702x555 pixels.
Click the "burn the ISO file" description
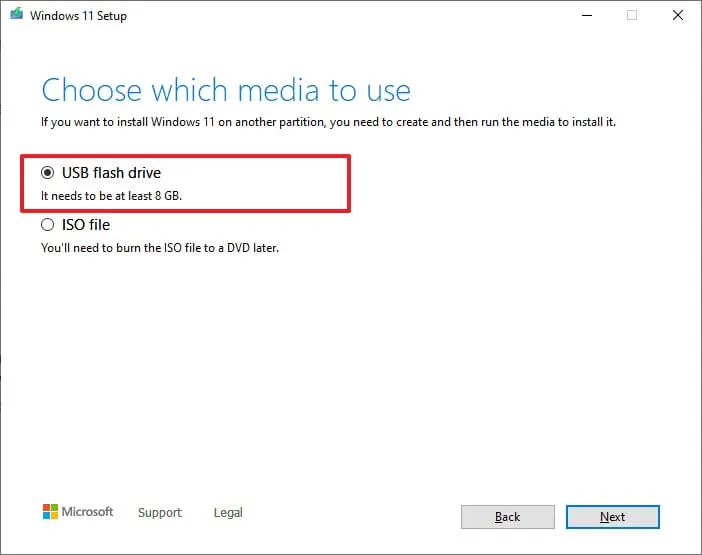160,247
